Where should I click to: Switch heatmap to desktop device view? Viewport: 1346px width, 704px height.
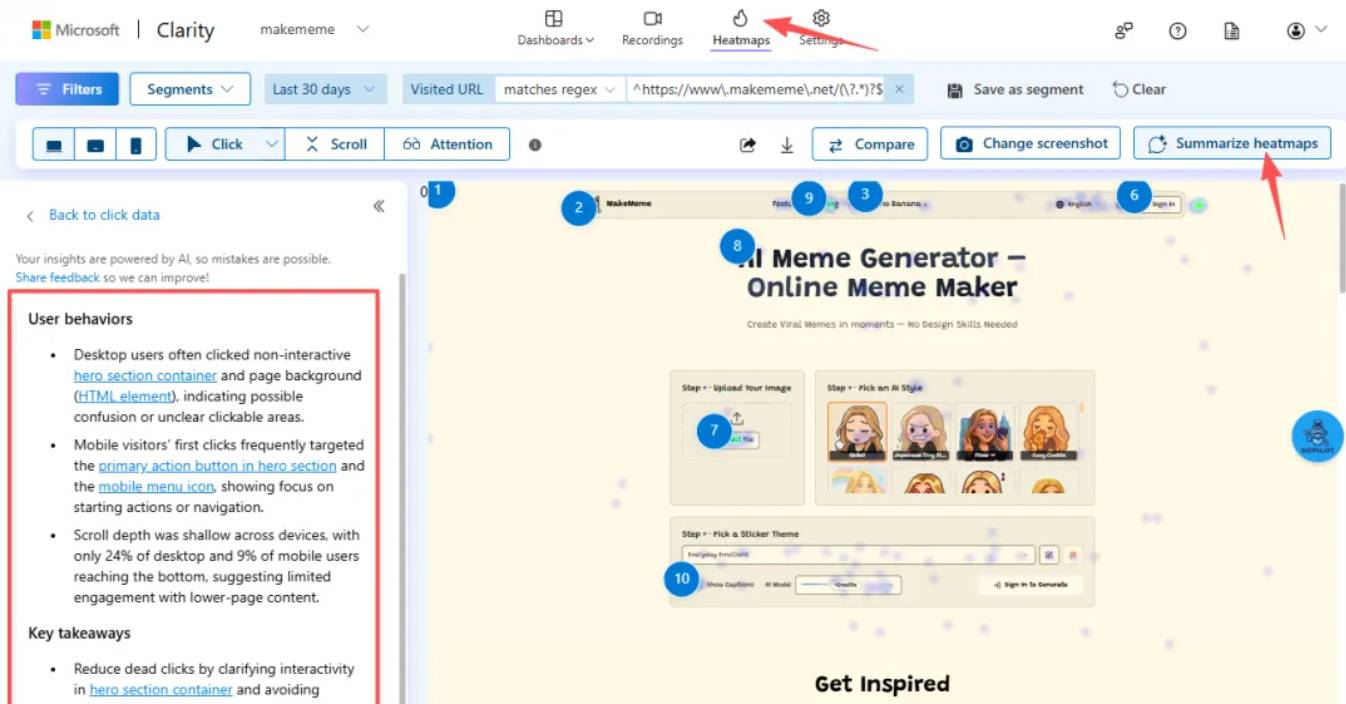(54, 144)
